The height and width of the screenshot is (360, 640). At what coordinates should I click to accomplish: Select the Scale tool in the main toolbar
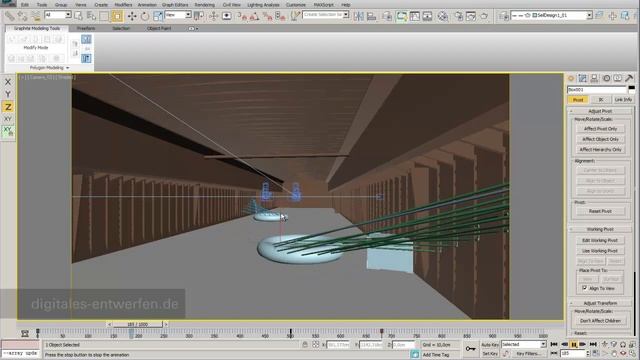click(x=158, y=16)
